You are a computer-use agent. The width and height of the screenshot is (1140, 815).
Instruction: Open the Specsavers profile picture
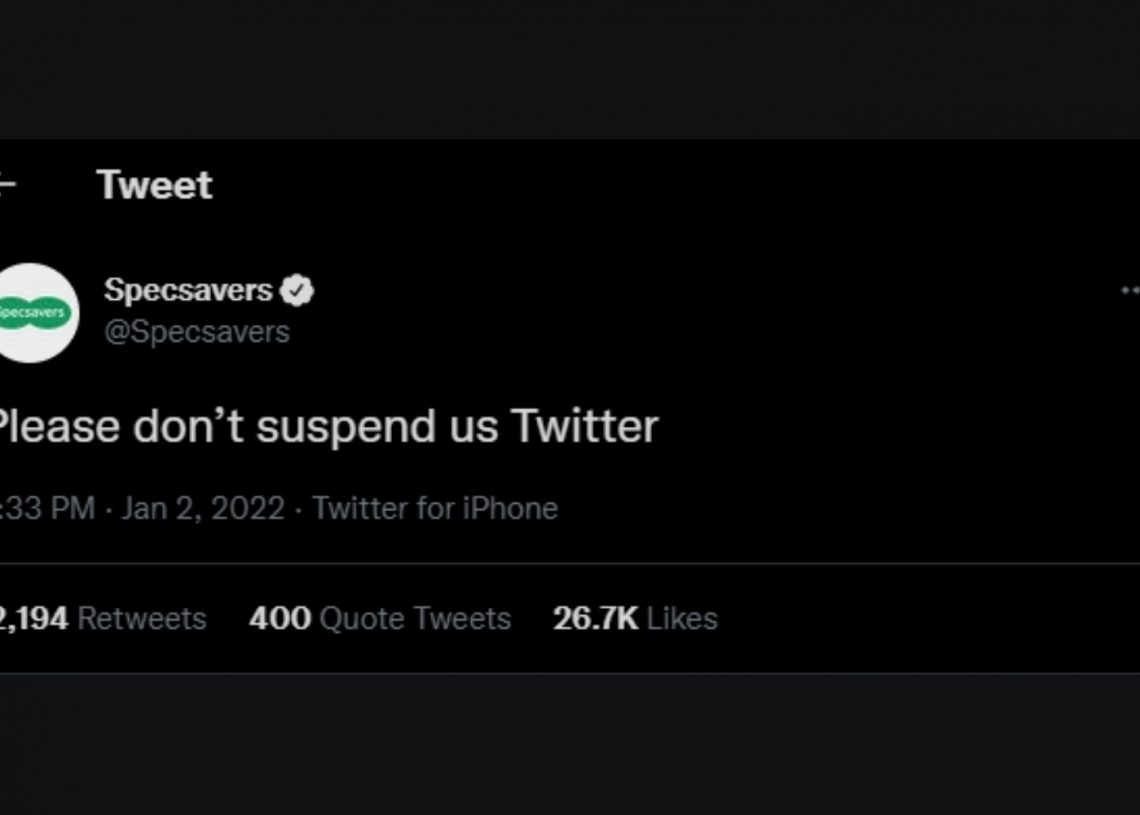coord(38,313)
